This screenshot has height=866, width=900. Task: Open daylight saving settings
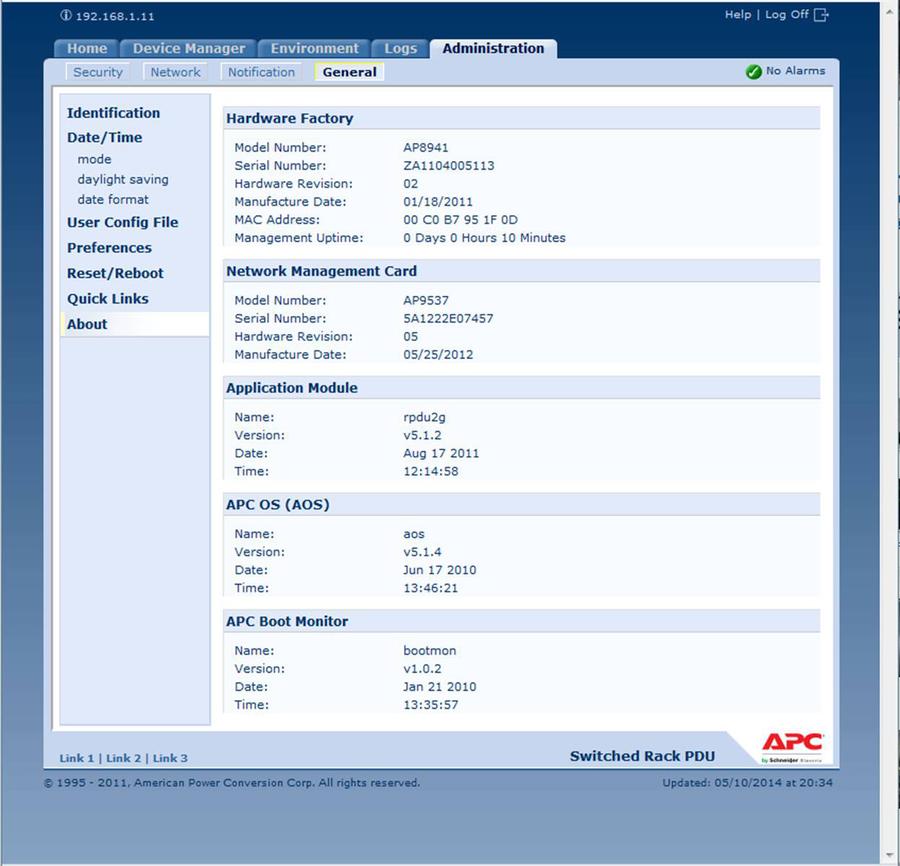(x=123, y=180)
